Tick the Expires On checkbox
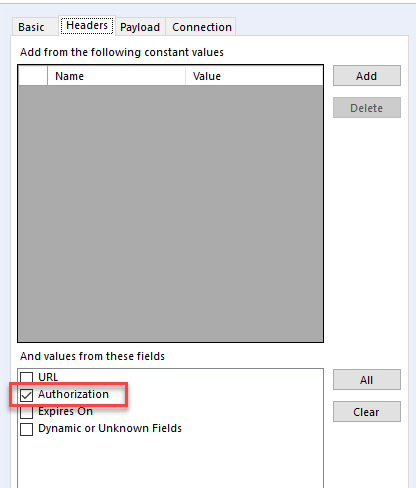The width and height of the screenshot is (416, 488). [x=26, y=412]
